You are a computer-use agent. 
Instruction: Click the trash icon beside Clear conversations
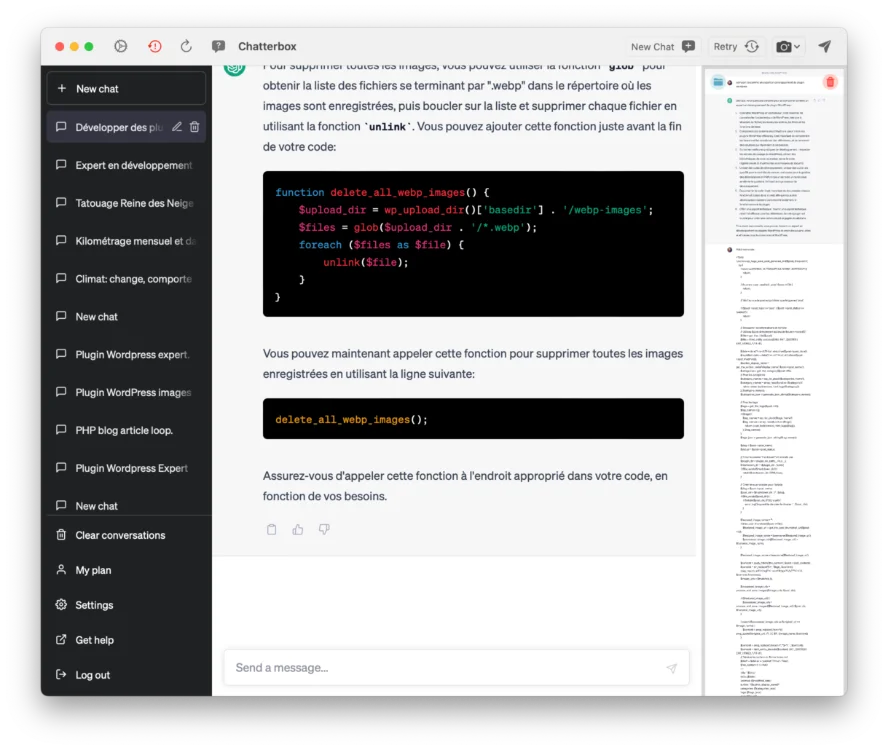(61, 535)
